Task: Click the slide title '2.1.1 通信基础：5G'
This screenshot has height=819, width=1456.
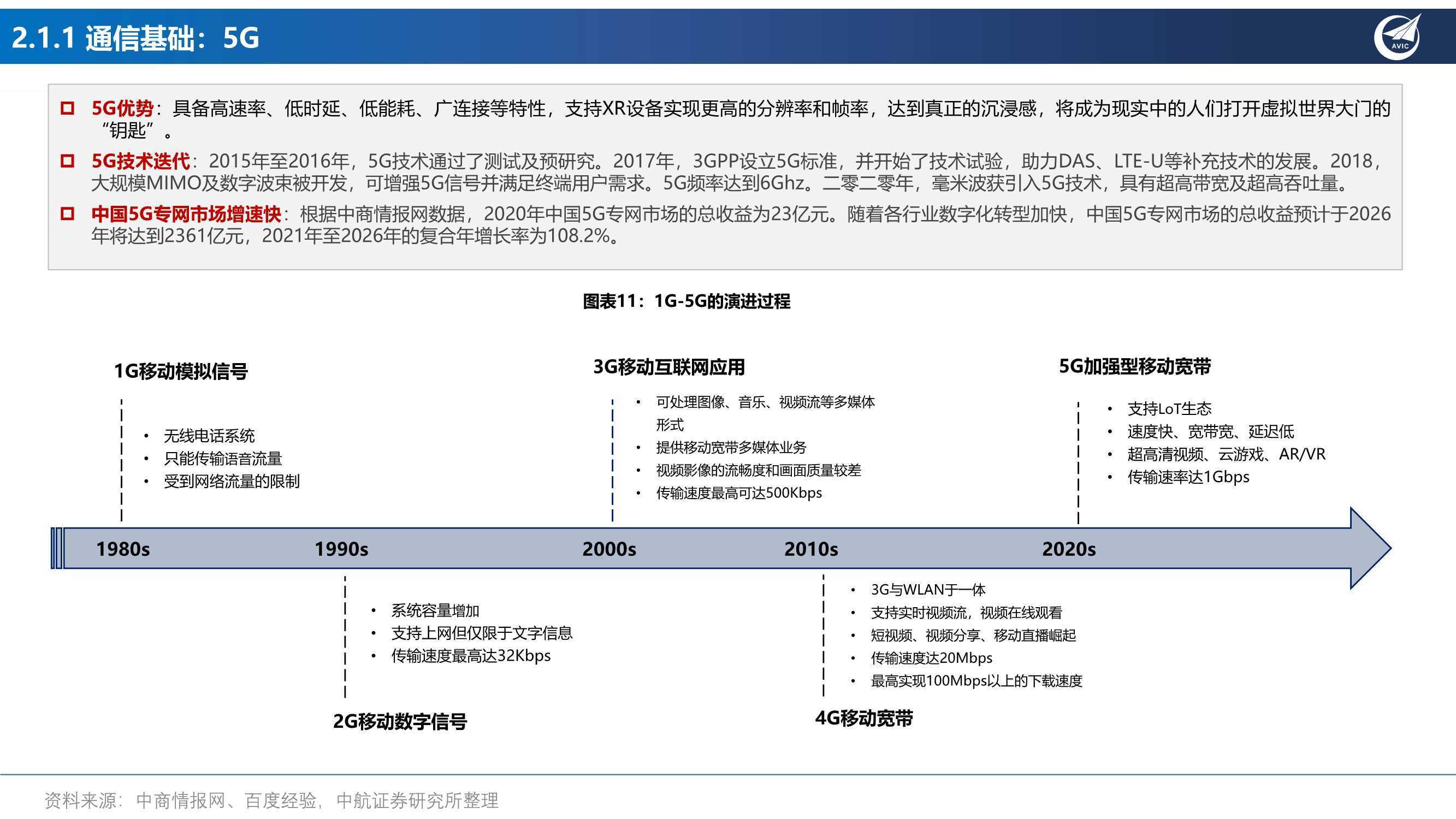Action: (135, 38)
